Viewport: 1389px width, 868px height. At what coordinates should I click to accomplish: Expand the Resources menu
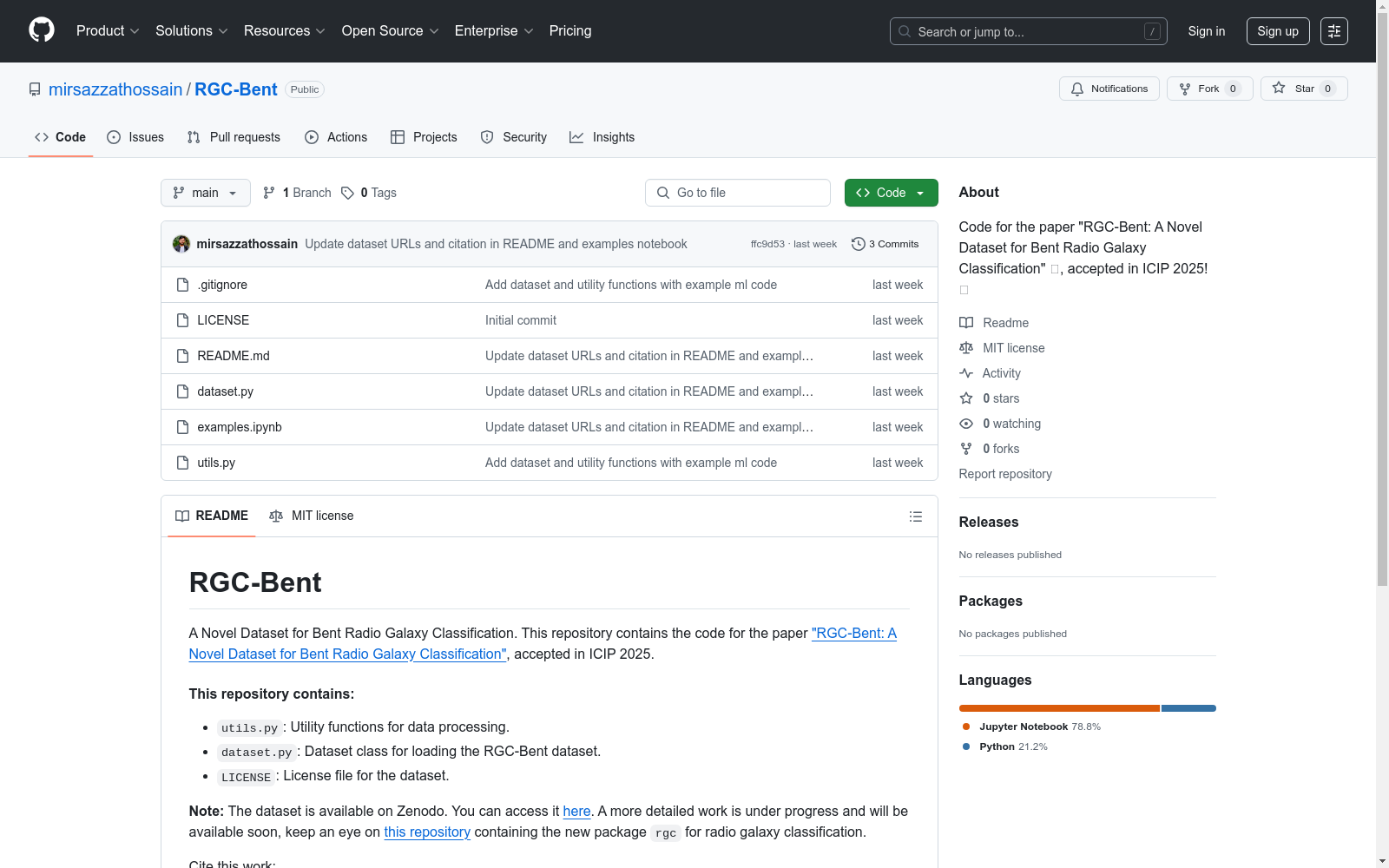click(285, 31)
